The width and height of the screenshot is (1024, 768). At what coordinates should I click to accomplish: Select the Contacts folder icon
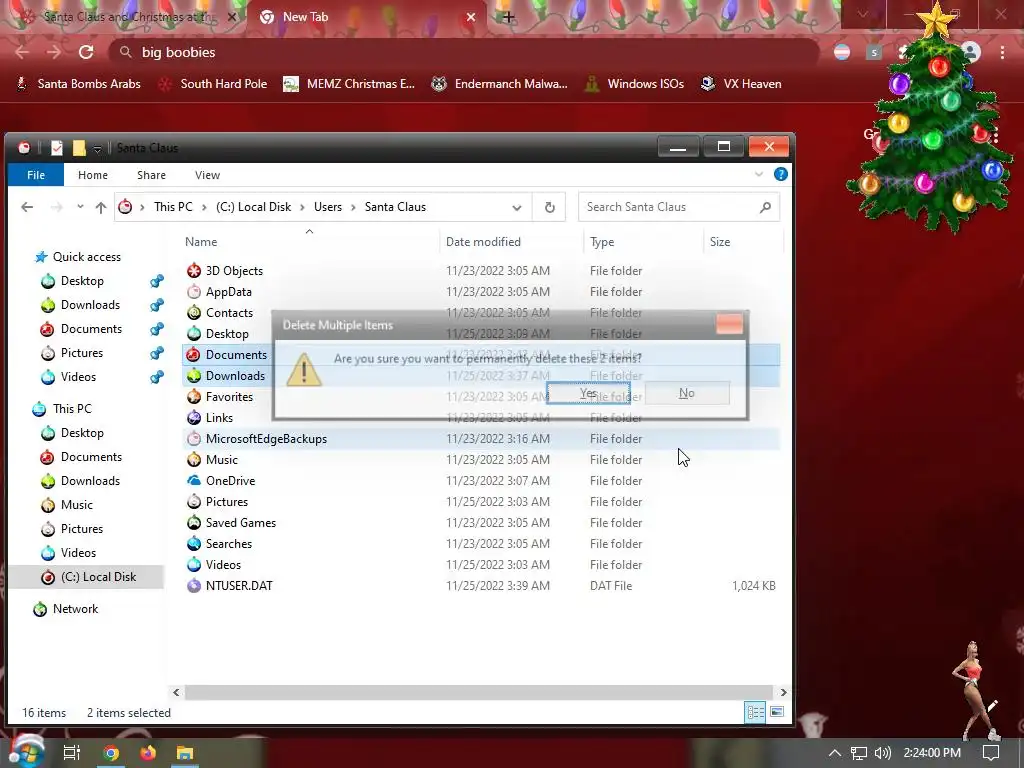194,313
